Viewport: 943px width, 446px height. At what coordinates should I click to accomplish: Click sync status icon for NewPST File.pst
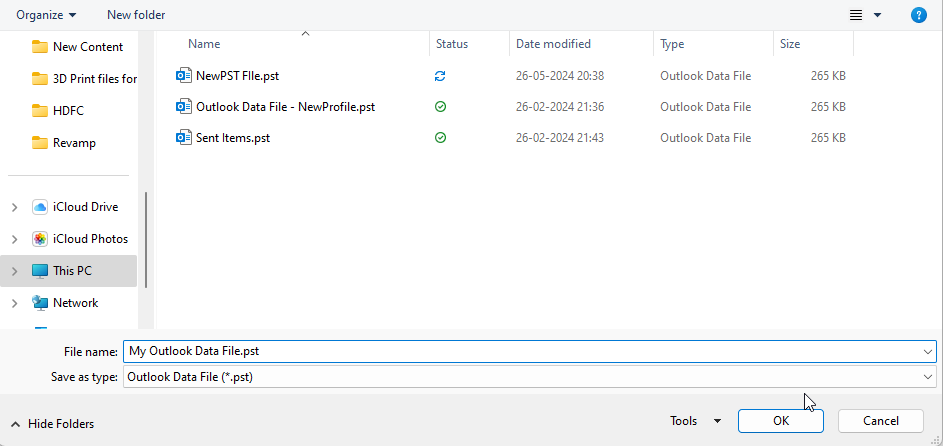coord(440,76)
